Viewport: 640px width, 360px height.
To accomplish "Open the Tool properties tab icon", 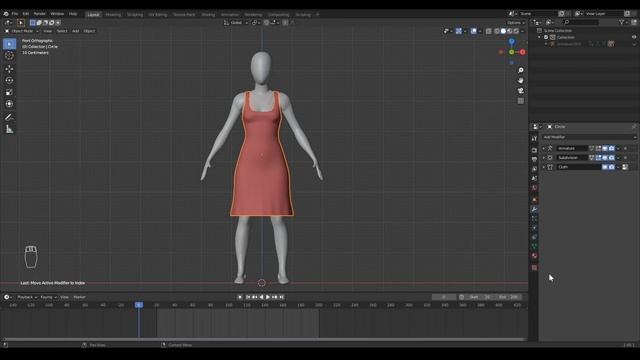I will point(534,139).
